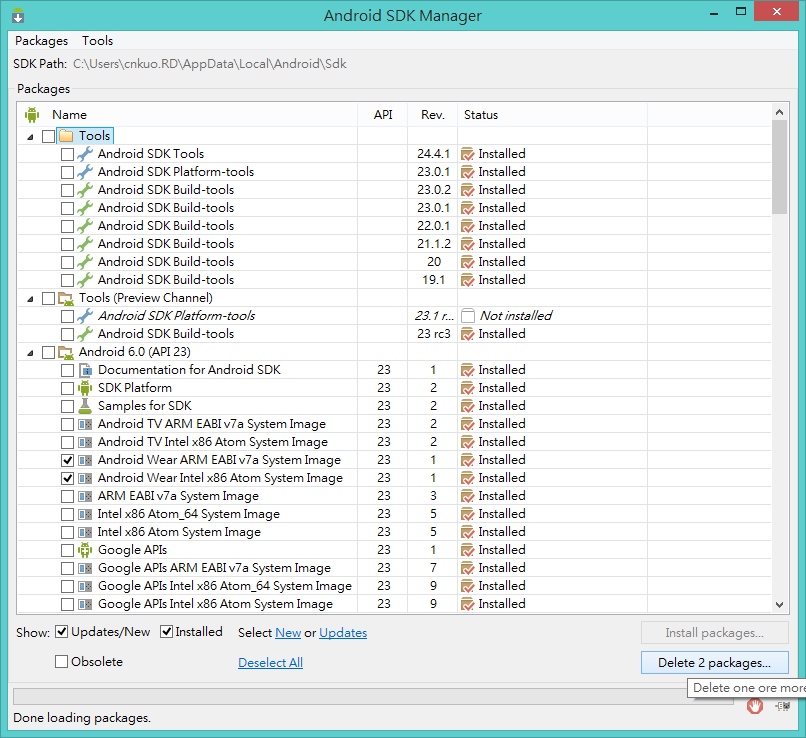Click revision 24.4.1 cell

(433, 154)
